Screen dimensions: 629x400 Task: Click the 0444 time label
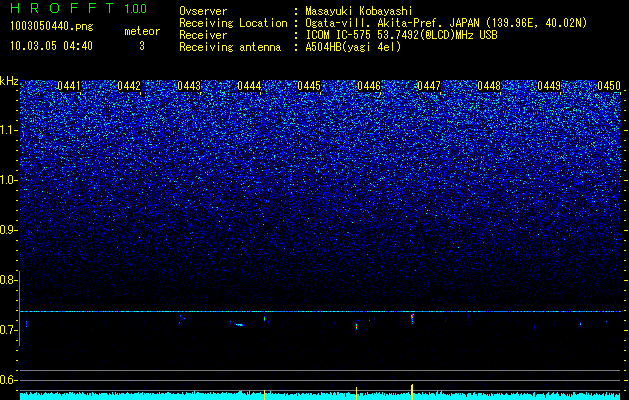[249, 86]
